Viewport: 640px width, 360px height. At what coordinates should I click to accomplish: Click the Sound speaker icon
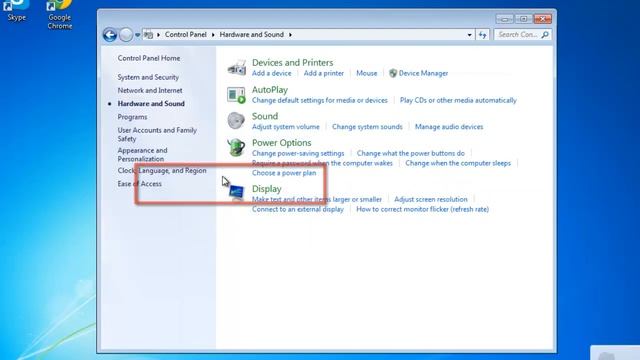tap(236, 121)
